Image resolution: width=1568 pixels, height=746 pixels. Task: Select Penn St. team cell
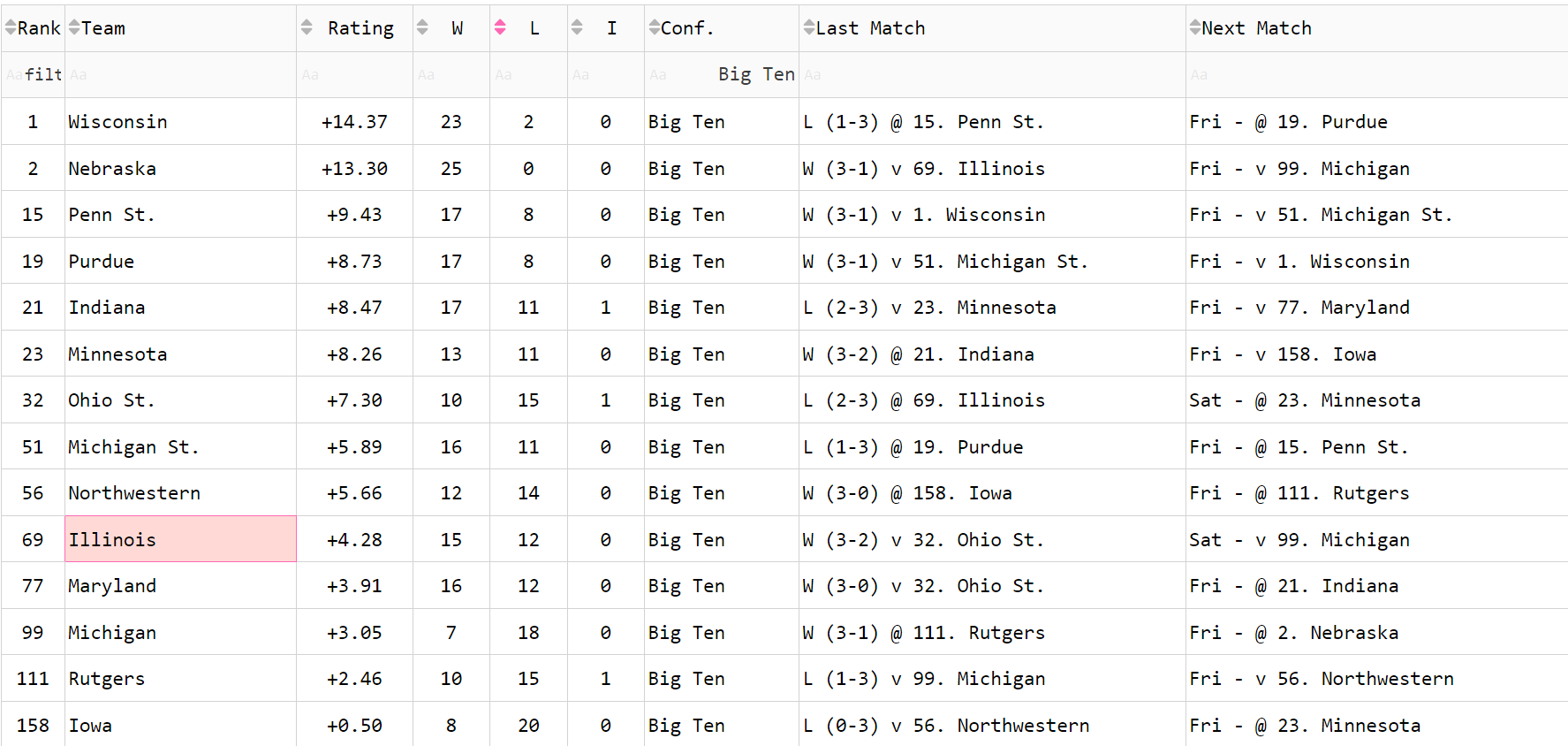180,215
